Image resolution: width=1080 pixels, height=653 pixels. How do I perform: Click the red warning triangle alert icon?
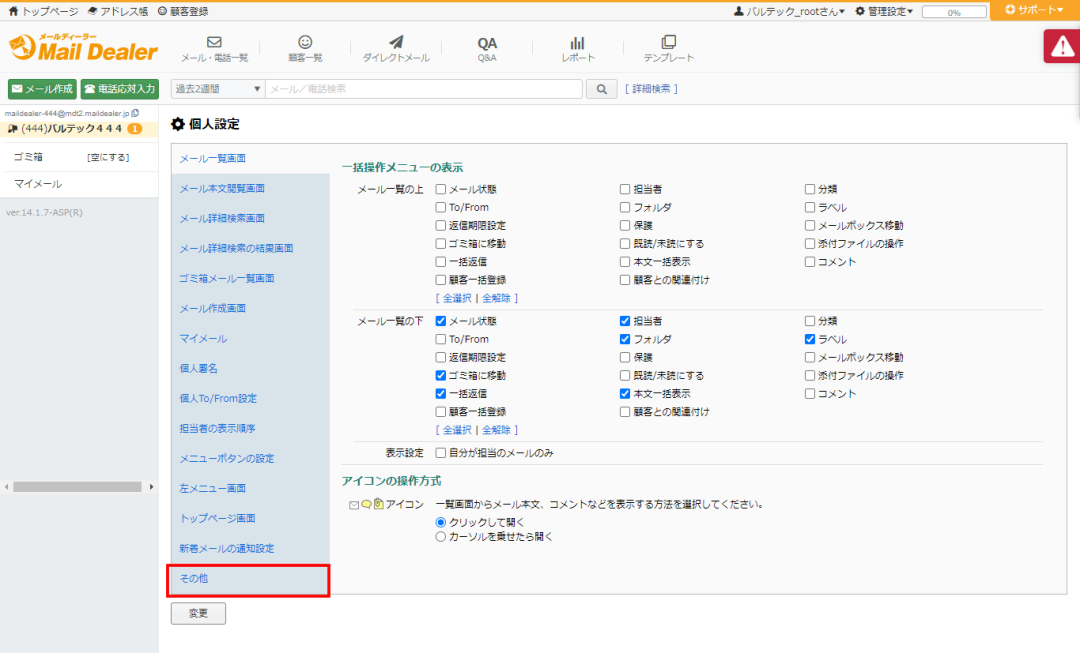(1061, 47)
